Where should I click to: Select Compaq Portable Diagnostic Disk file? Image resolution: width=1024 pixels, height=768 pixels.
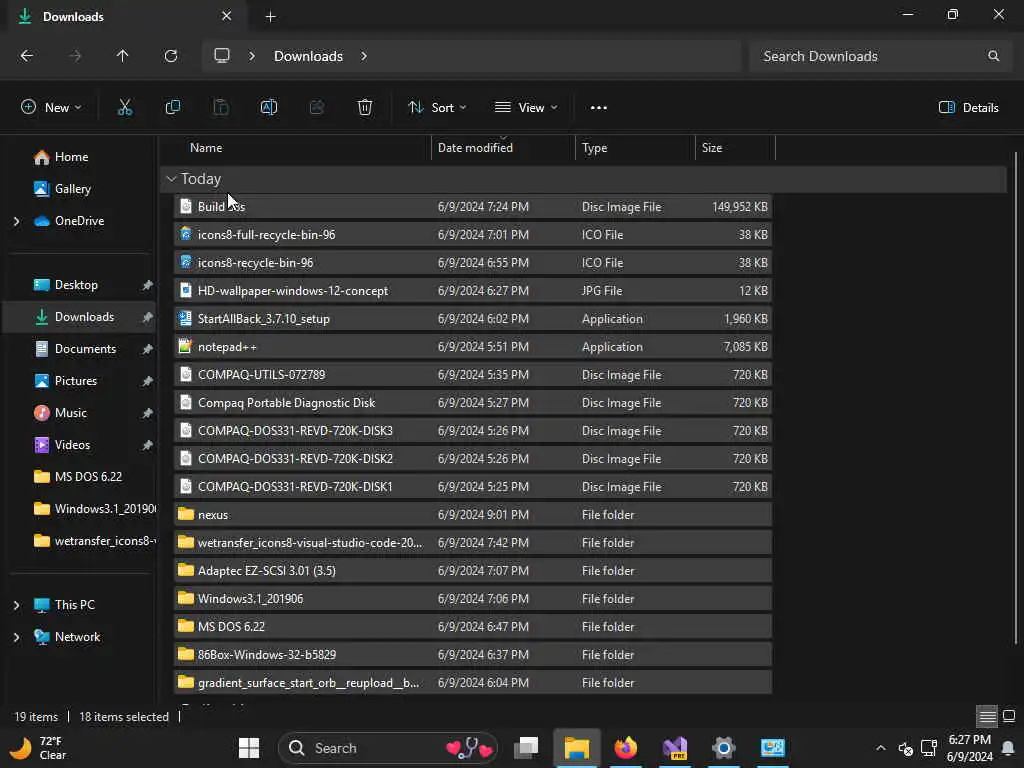pos(473,403)
